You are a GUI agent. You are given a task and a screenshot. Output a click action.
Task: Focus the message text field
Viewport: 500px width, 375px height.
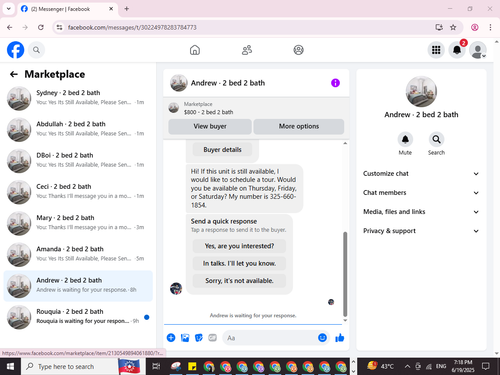coord(270,338)
